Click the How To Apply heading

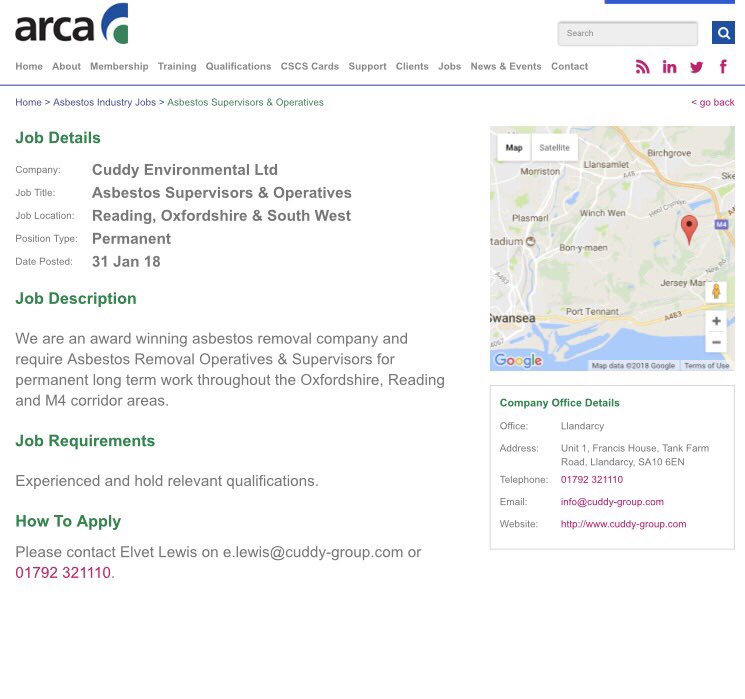[x=68, y=521]
